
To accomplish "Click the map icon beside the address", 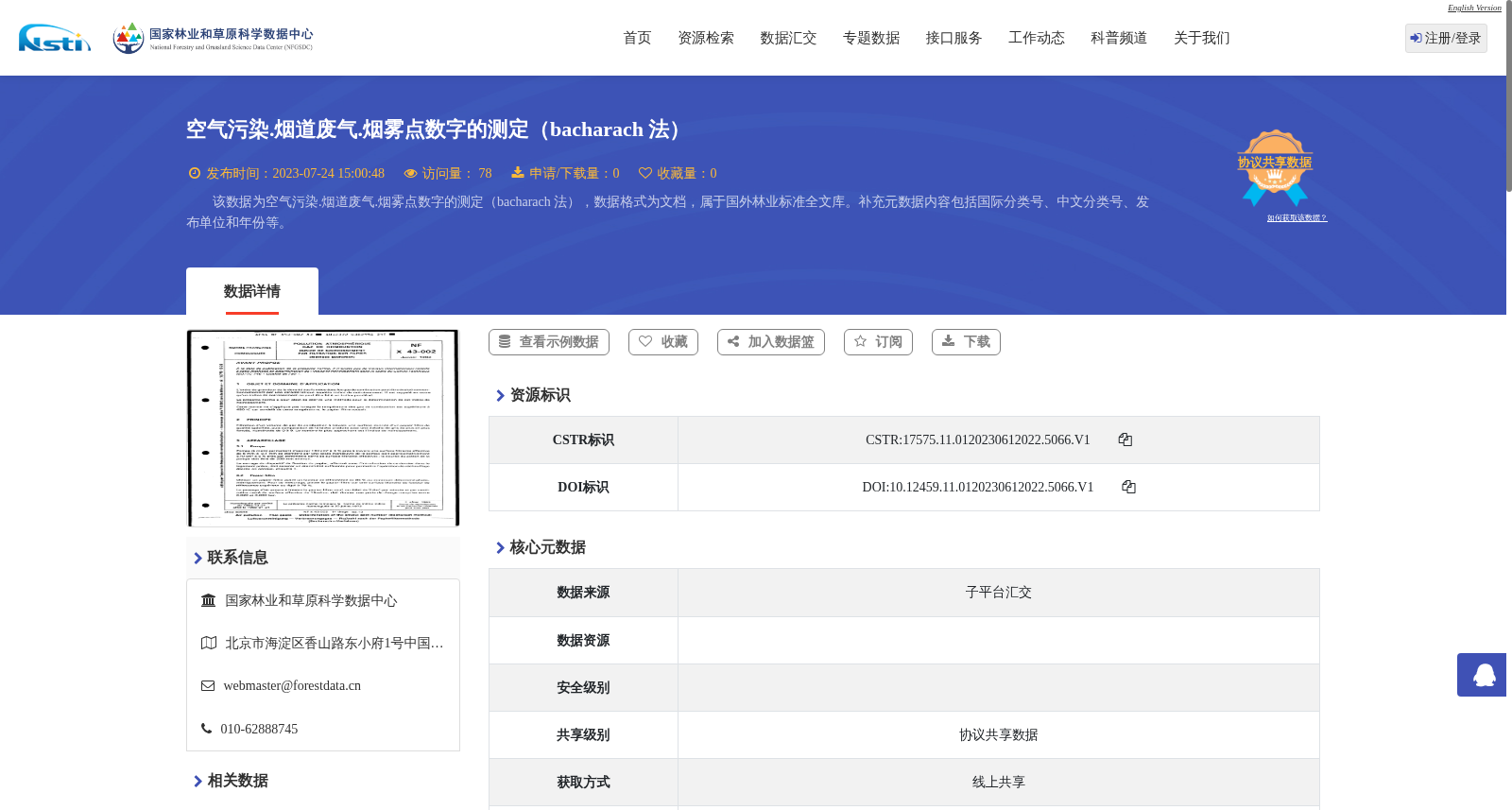I will (x=209, y=643).
